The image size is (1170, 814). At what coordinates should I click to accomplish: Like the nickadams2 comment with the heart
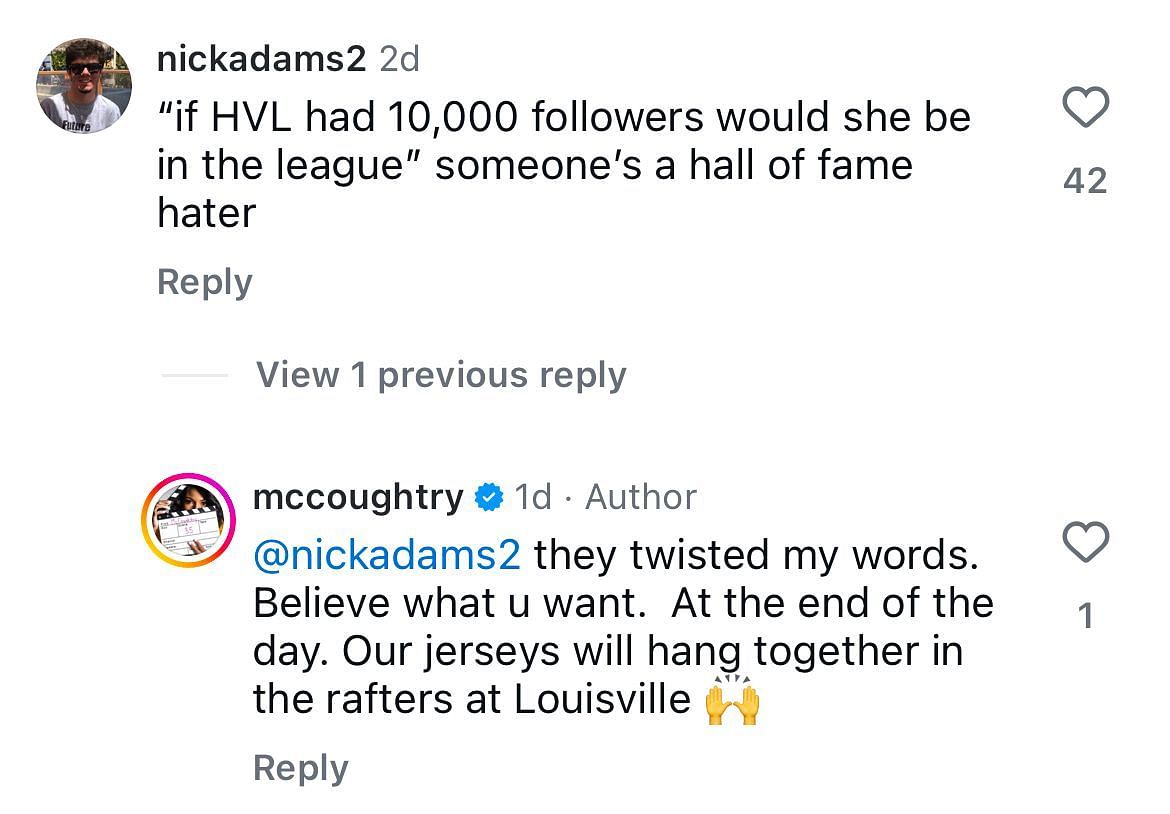[1085, 108]
